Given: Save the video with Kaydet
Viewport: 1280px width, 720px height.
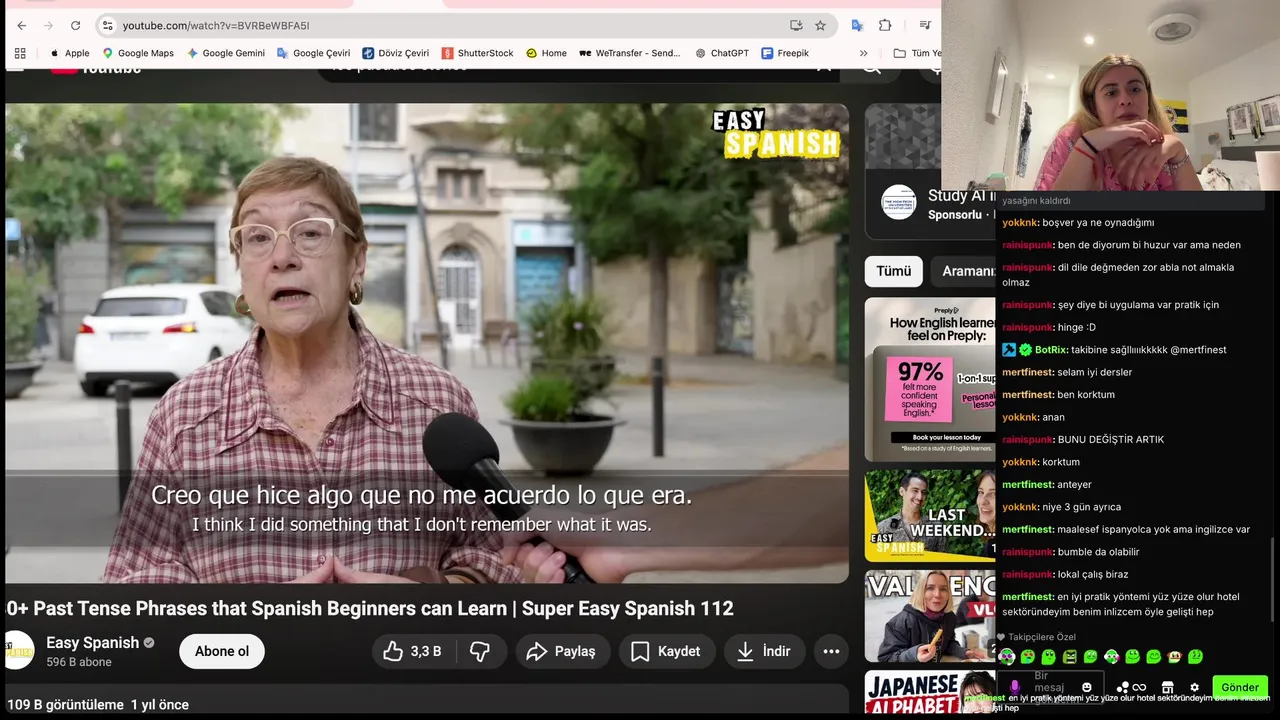Looking at the screenshot, I should tap(667, 651).
